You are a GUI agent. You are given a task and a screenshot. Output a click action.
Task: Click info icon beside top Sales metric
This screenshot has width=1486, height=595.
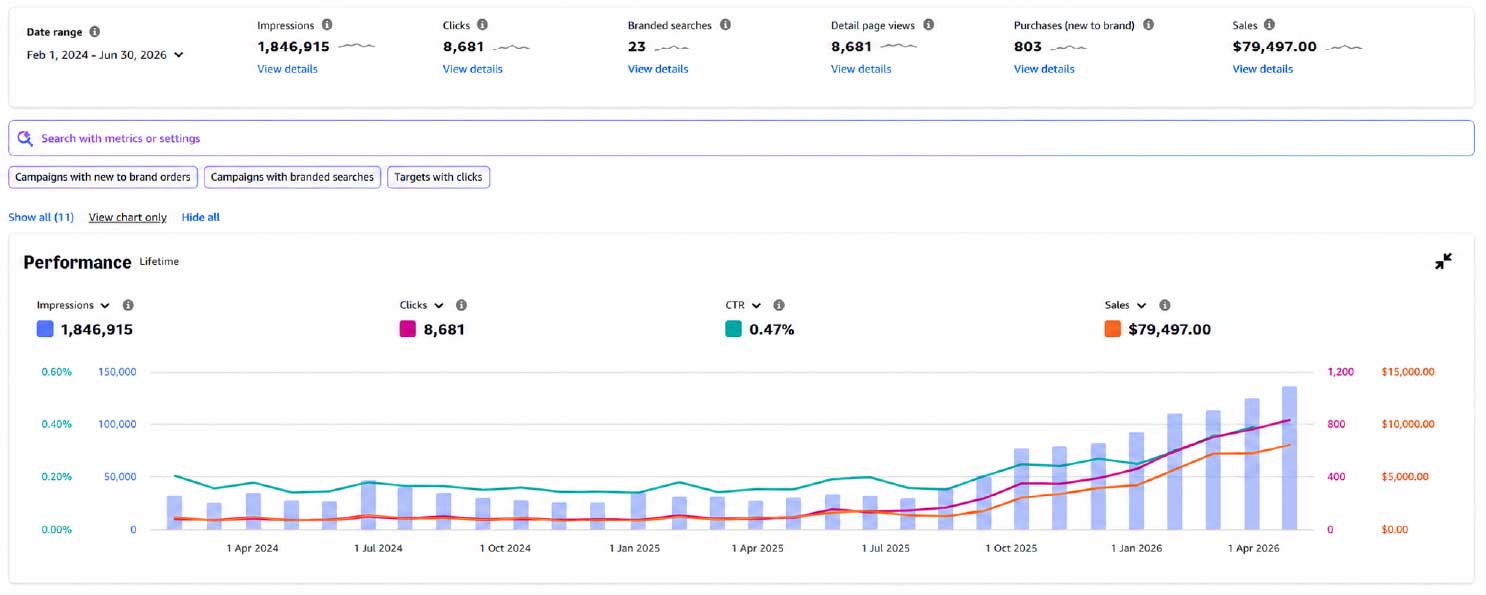(1269, 25)
